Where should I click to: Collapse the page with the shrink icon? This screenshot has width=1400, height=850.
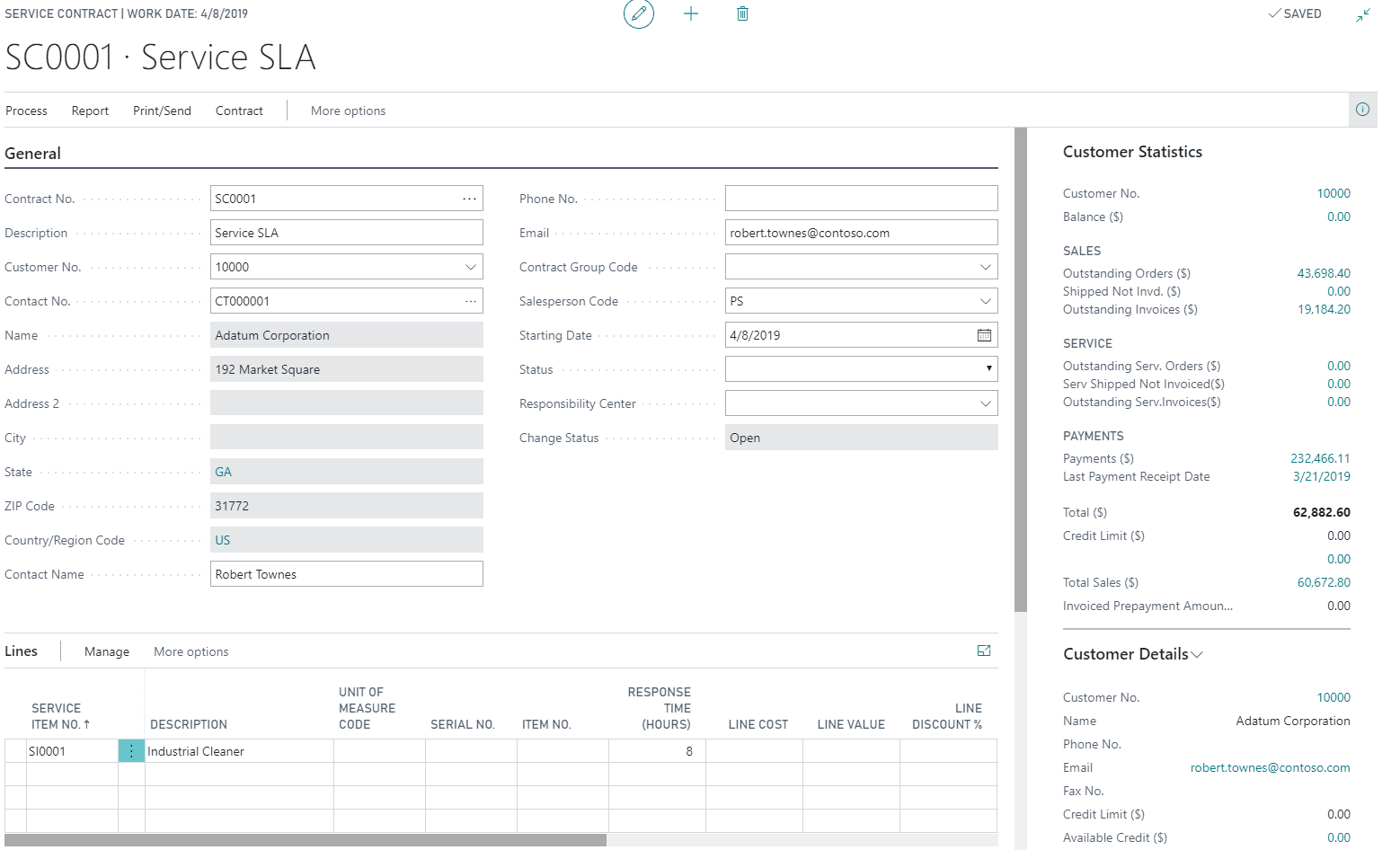1362,14
